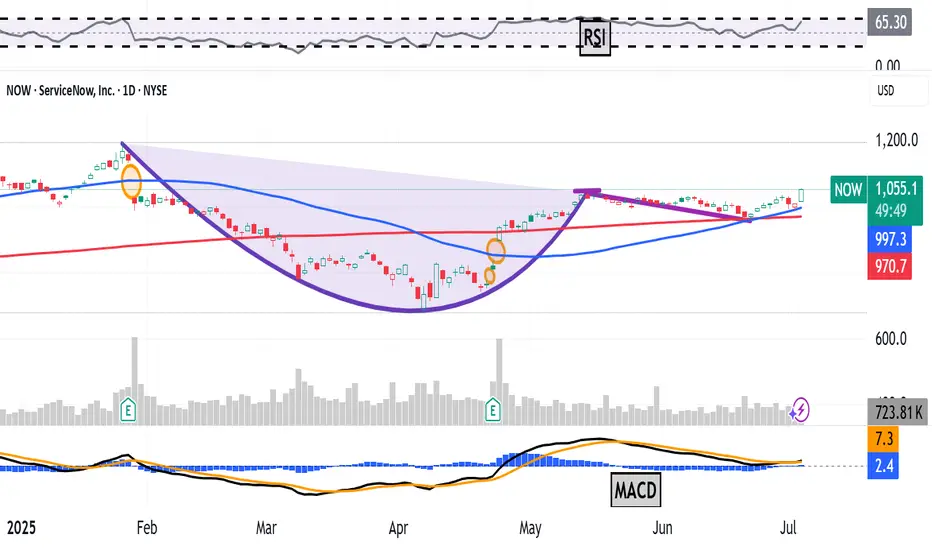Click the 2025 label on time axis
The height and width of the screenshot is (550, 932).
point(21,527)
